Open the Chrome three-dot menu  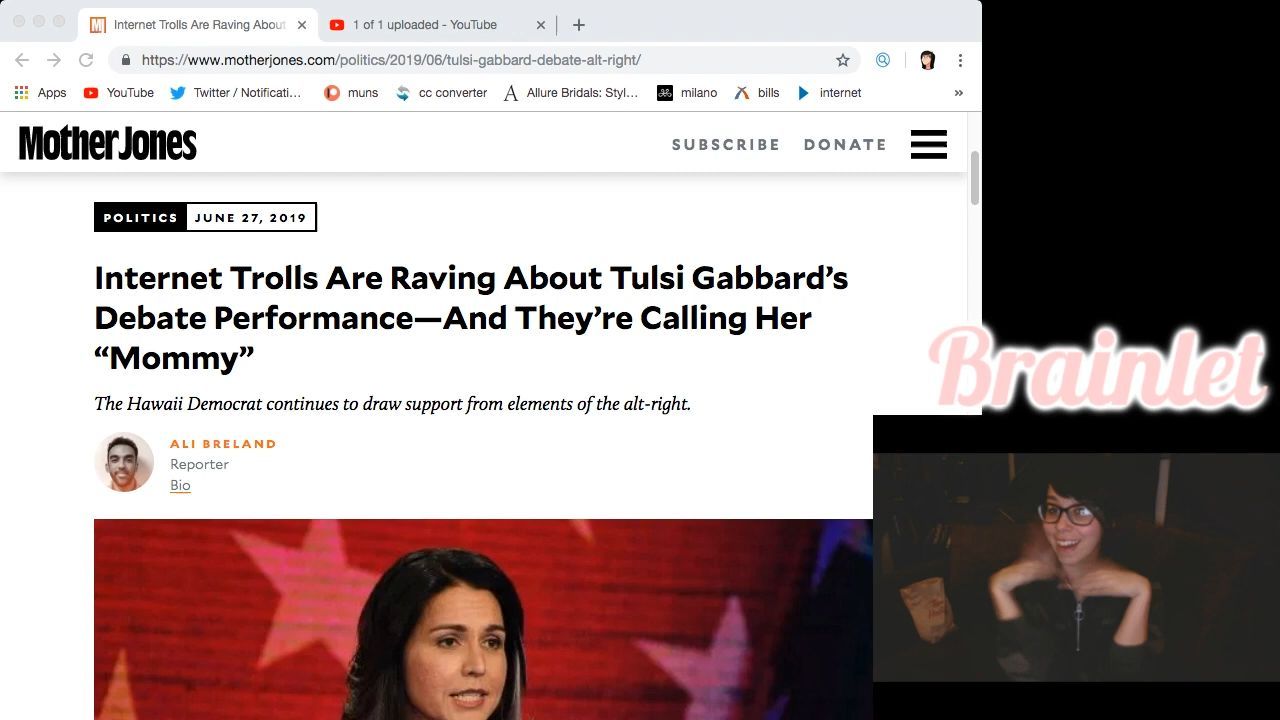pos(960,60)
